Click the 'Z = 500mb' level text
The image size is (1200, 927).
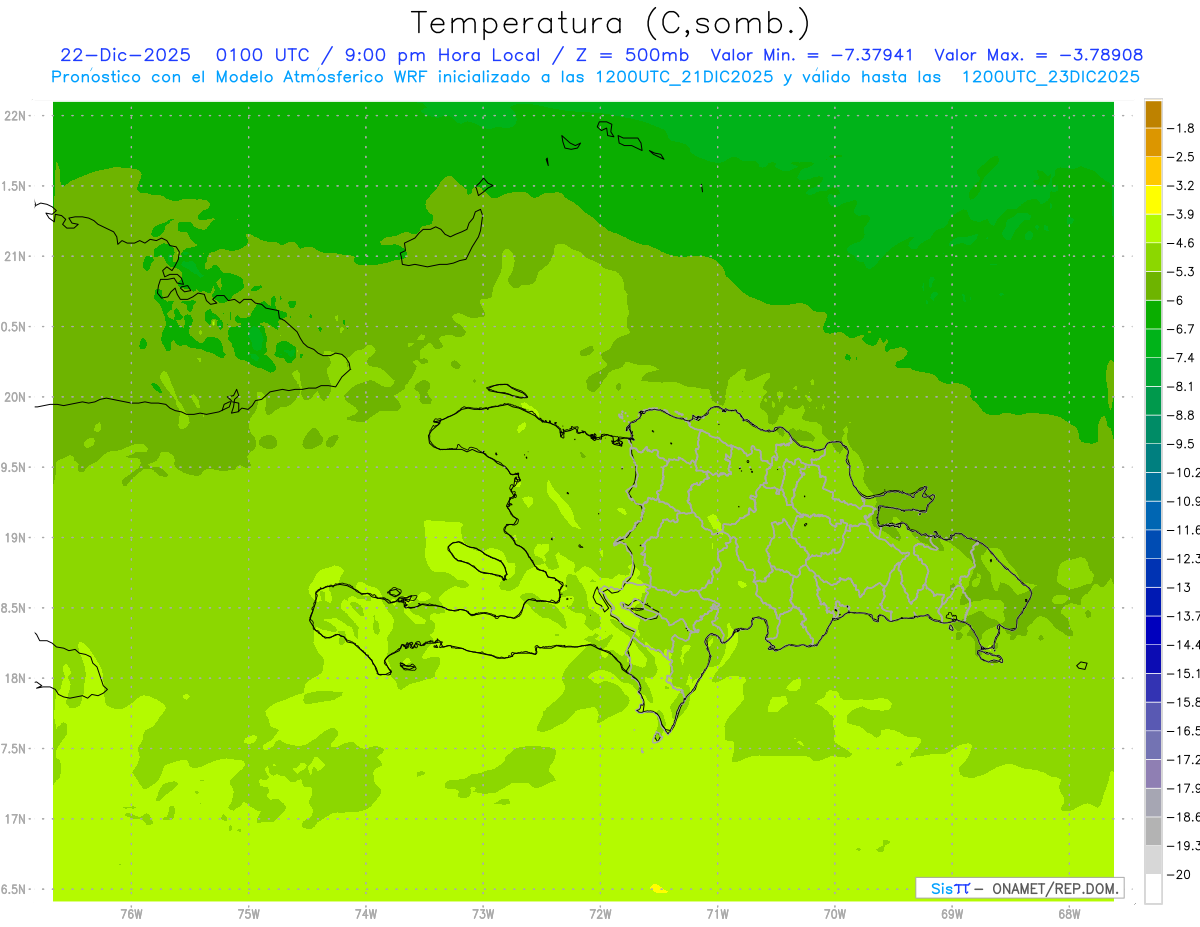click(633, 55)
